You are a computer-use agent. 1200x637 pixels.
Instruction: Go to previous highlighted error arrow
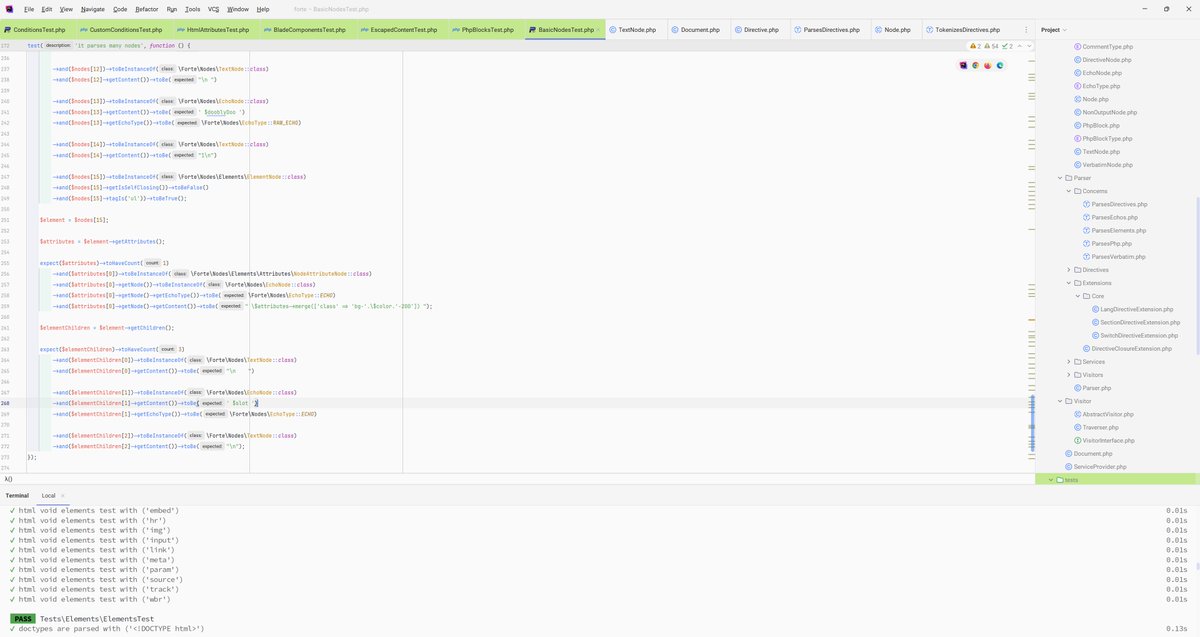pyautogui.click(x=1019, y=46)
